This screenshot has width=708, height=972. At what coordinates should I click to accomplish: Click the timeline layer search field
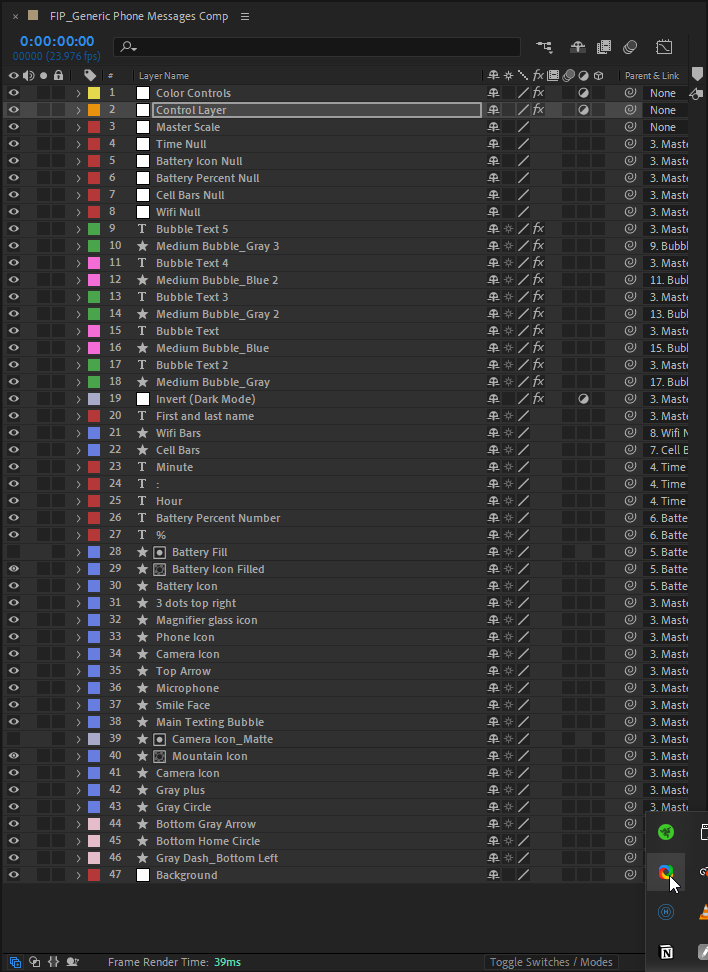(x=317, y=46)
